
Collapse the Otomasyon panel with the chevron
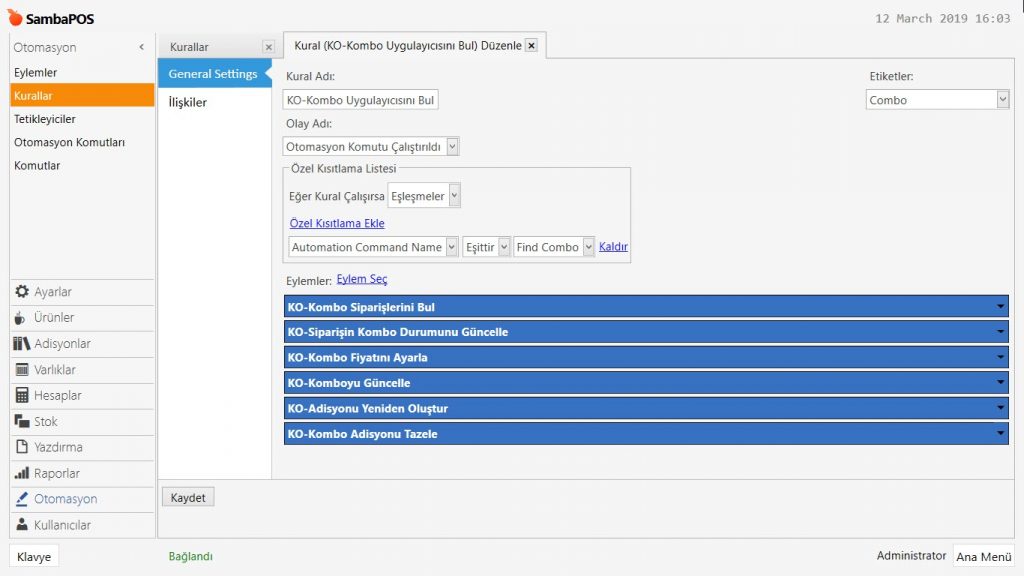pyautogui.click(x=141, y=47)
